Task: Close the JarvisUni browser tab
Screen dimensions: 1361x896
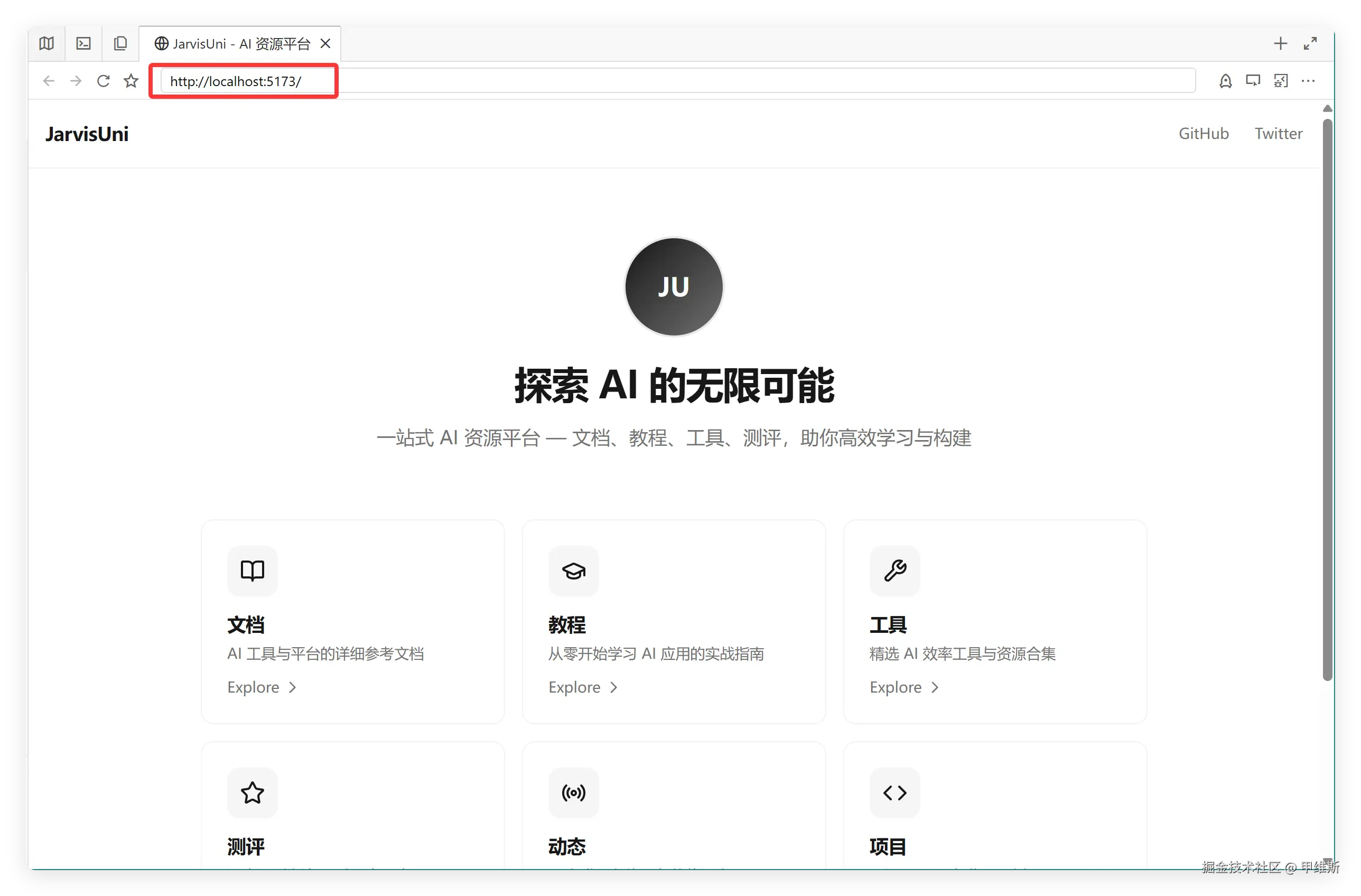Action: click(x=325, y=43)
